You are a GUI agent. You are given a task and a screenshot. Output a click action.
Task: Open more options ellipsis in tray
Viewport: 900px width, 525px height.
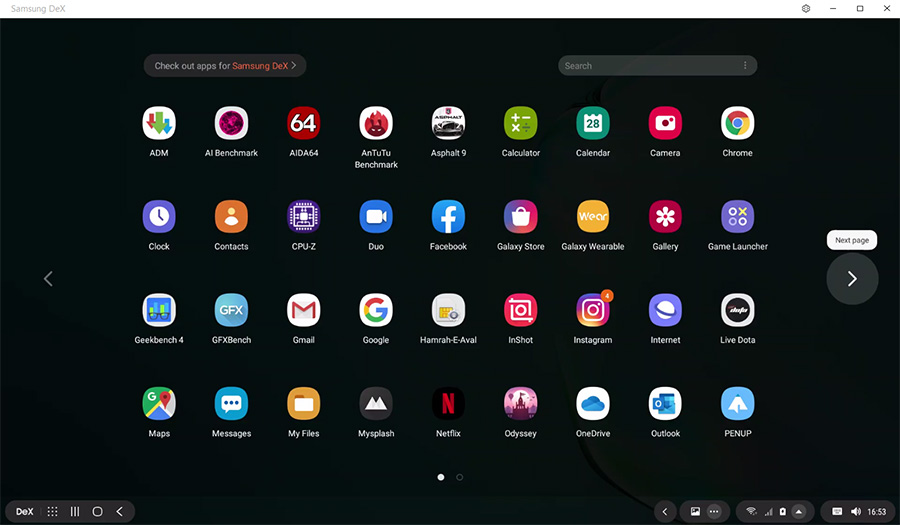pyautogui.click(x=714, y=511)
